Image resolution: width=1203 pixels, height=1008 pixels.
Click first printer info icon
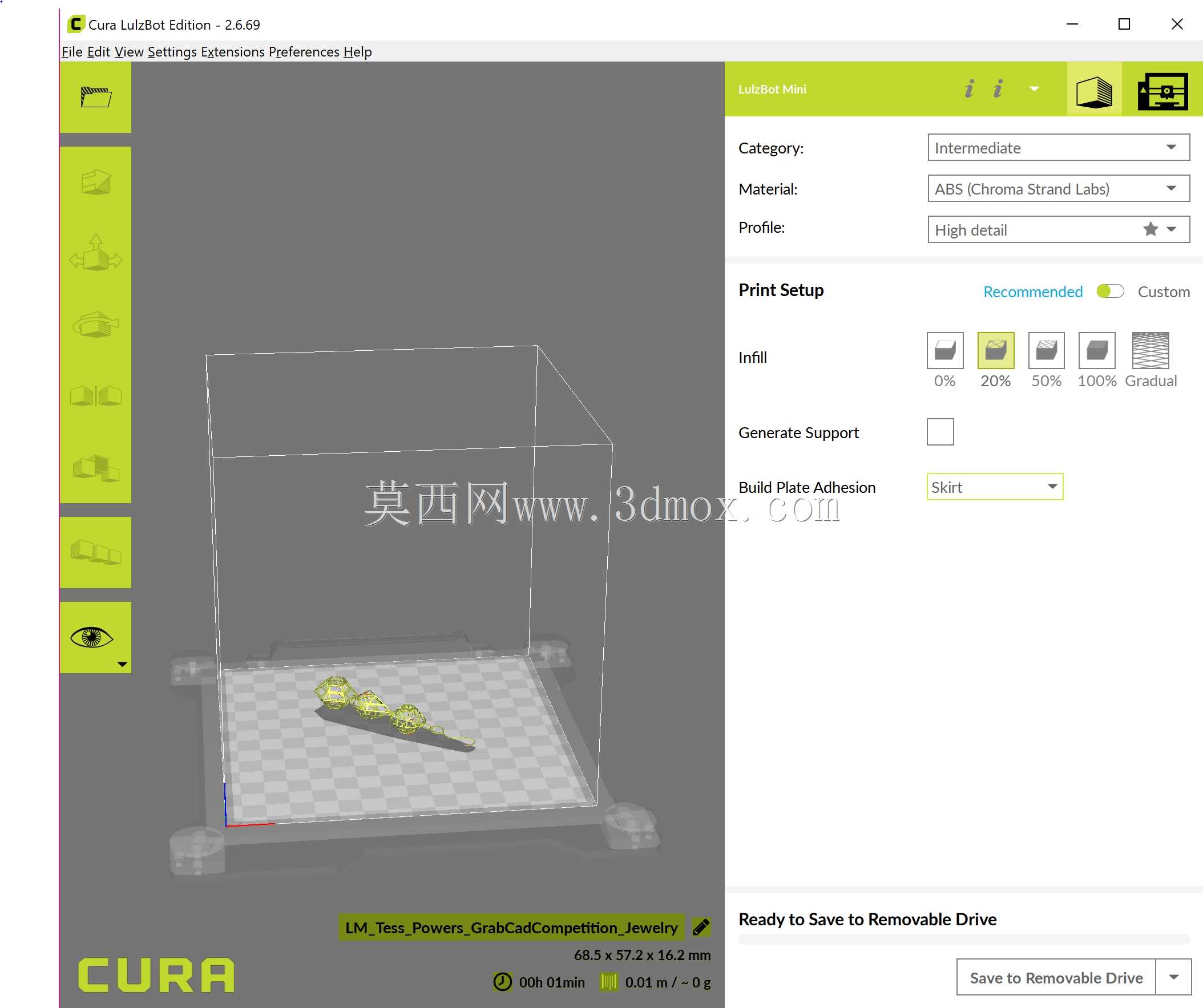point(968,89)
